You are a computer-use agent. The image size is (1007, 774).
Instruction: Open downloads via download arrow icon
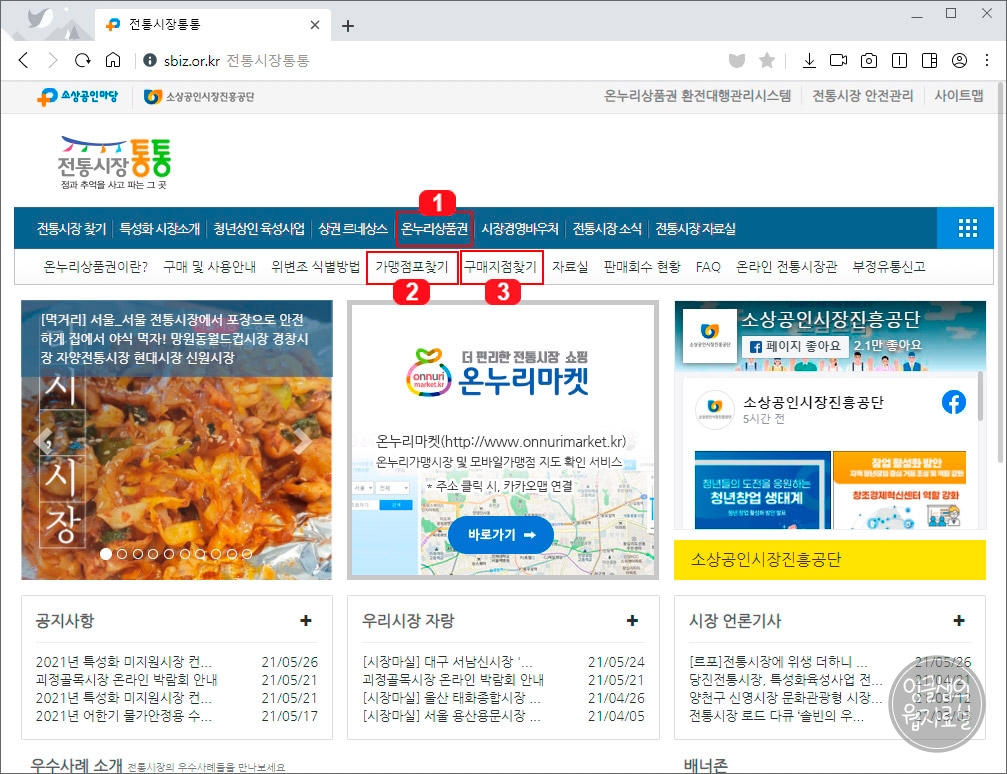[809, 60]
